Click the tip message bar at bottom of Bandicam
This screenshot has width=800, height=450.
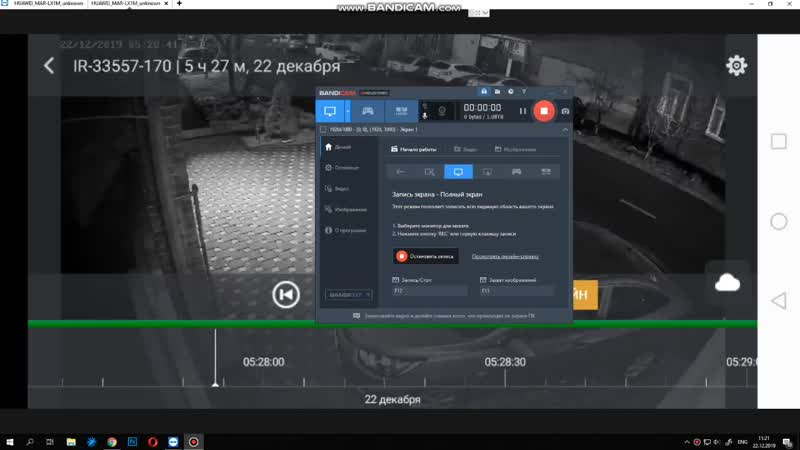click(x=444, y=316)
